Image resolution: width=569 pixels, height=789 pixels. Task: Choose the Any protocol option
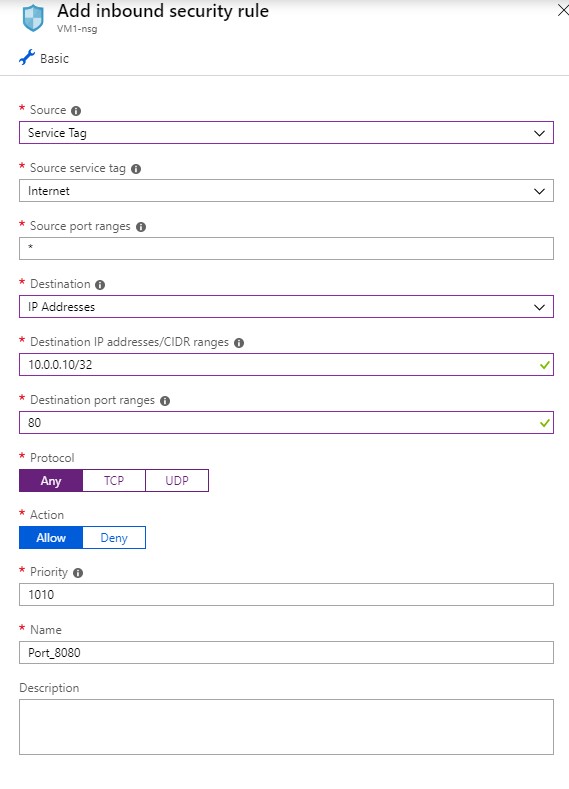click(51, 481)
